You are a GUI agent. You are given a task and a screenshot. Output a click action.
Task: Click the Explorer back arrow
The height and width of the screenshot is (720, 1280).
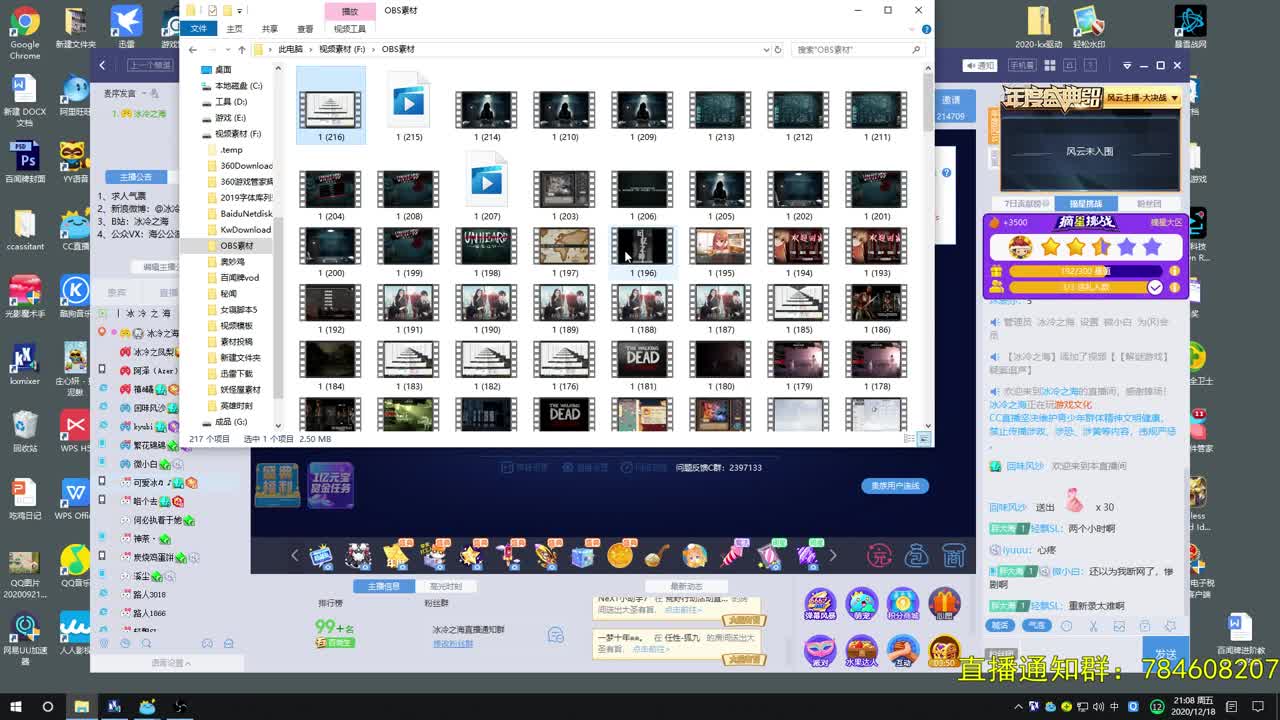point(193,49)
